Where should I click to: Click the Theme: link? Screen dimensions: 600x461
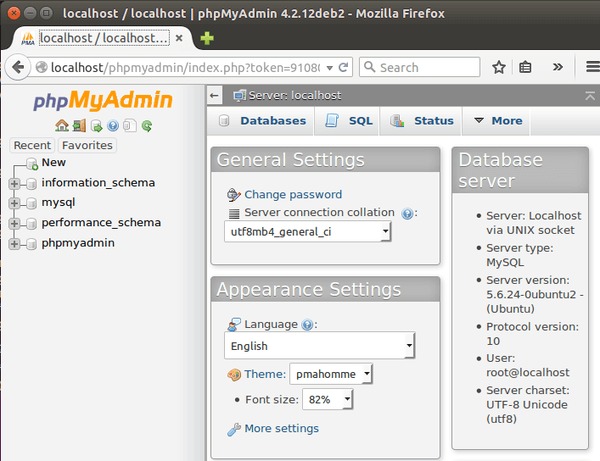(265, 374)
